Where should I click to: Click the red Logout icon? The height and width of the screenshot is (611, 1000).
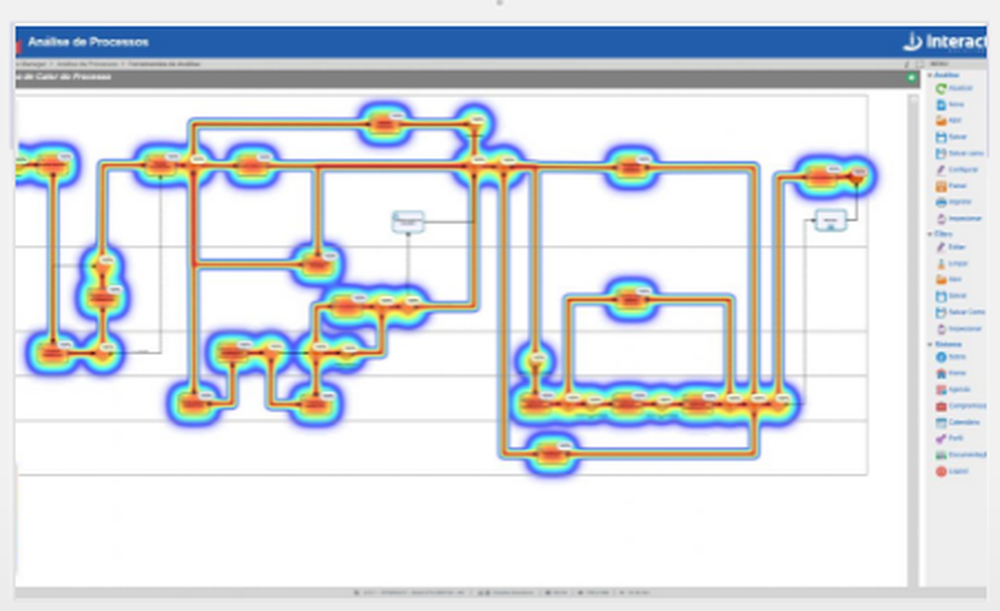(941, 471)
